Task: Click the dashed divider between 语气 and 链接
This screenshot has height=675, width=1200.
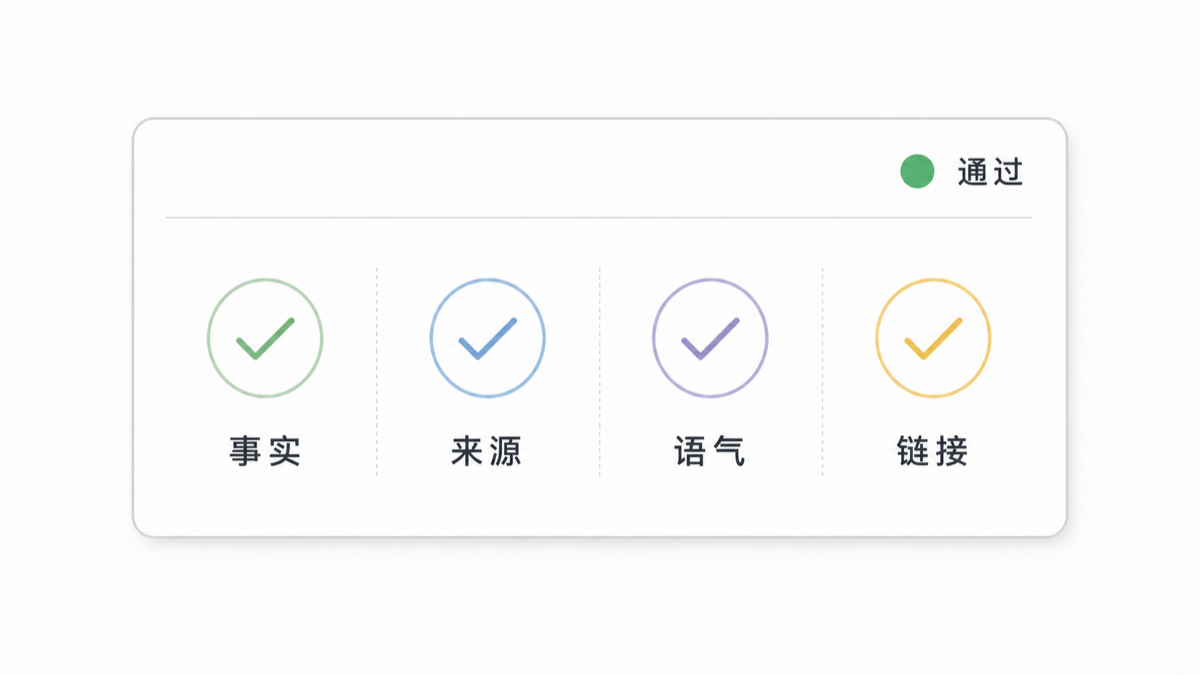Action: (822, 371)
